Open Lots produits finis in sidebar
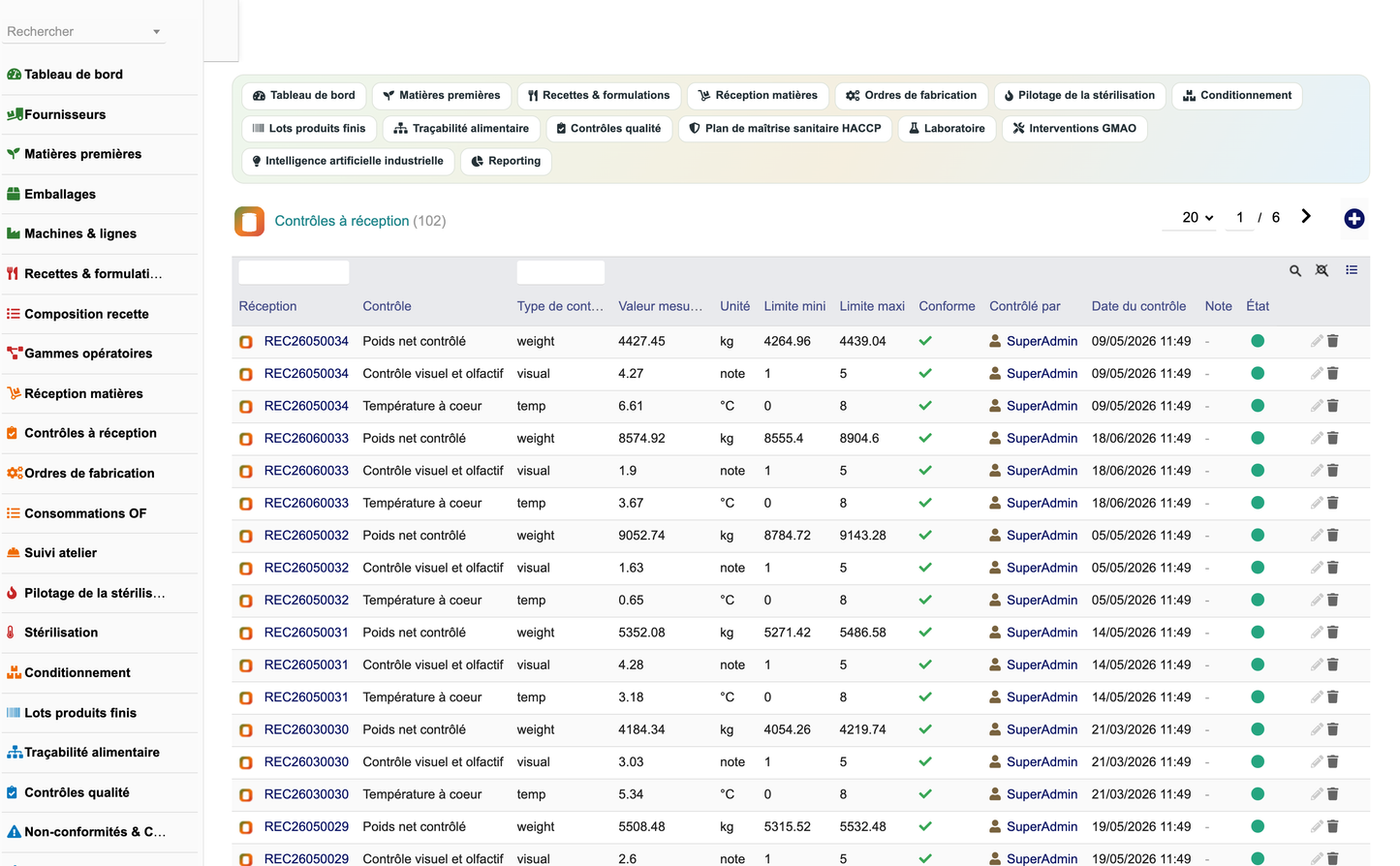Screen dimensions: 1400x866 click(80, 713)
